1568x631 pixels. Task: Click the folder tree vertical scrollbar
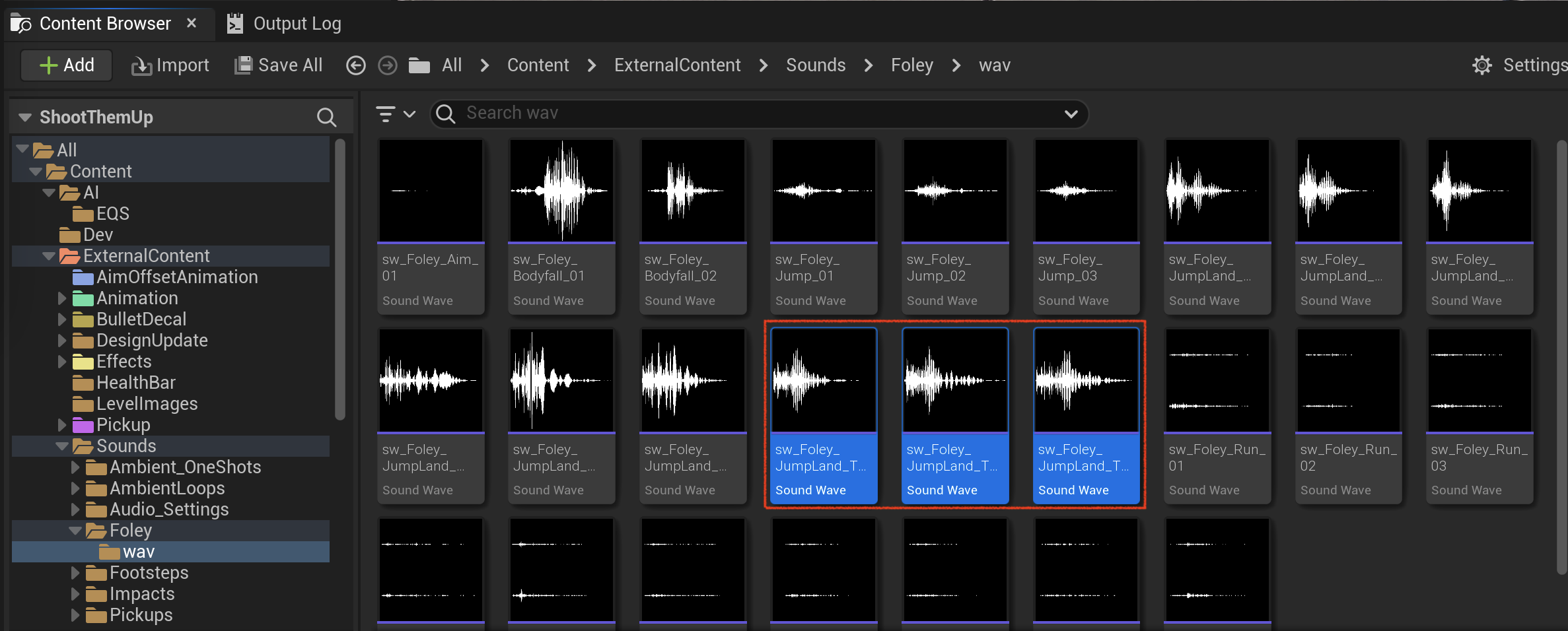[x=340, y=280]
